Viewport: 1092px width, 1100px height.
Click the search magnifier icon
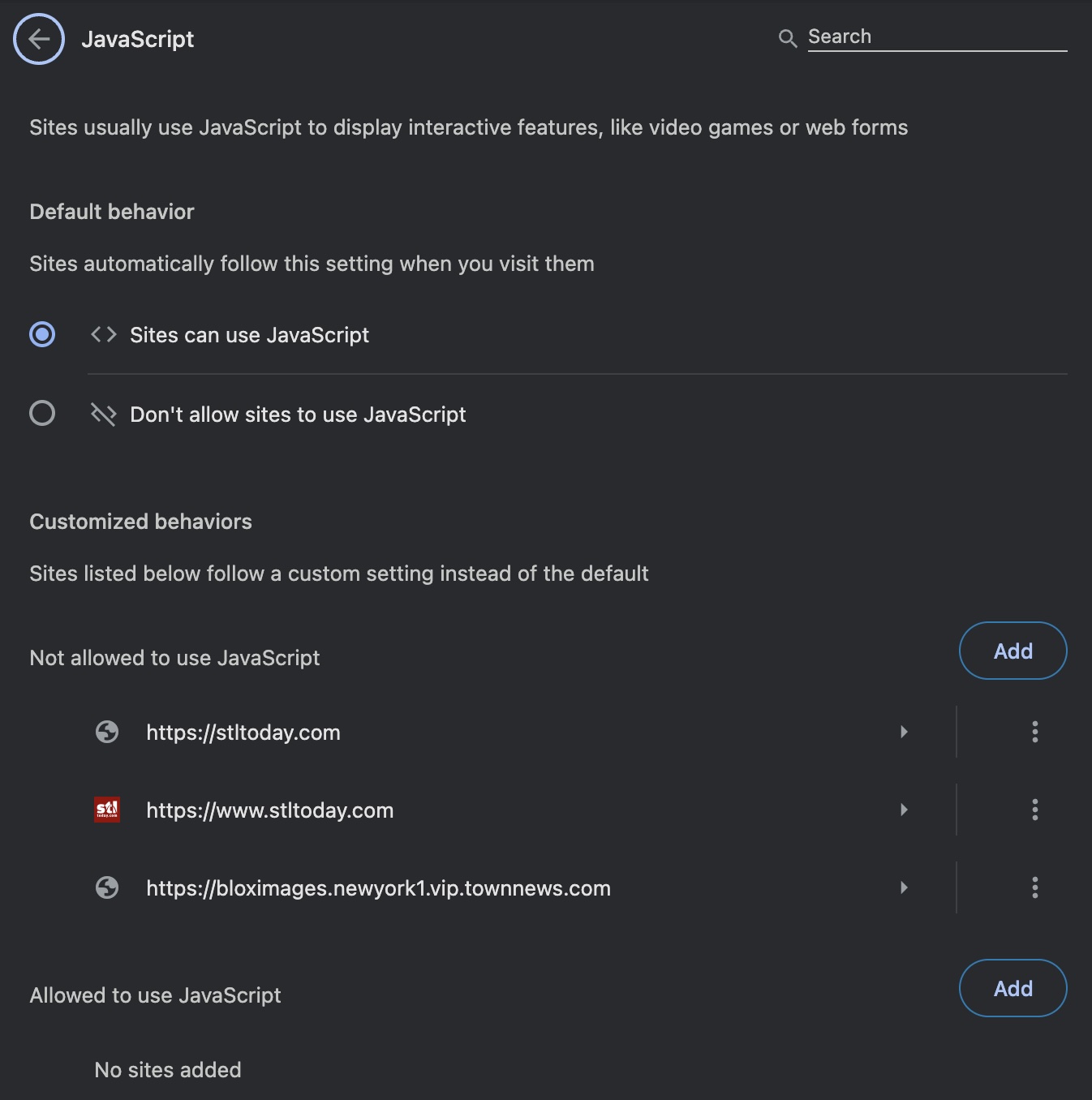787,38
